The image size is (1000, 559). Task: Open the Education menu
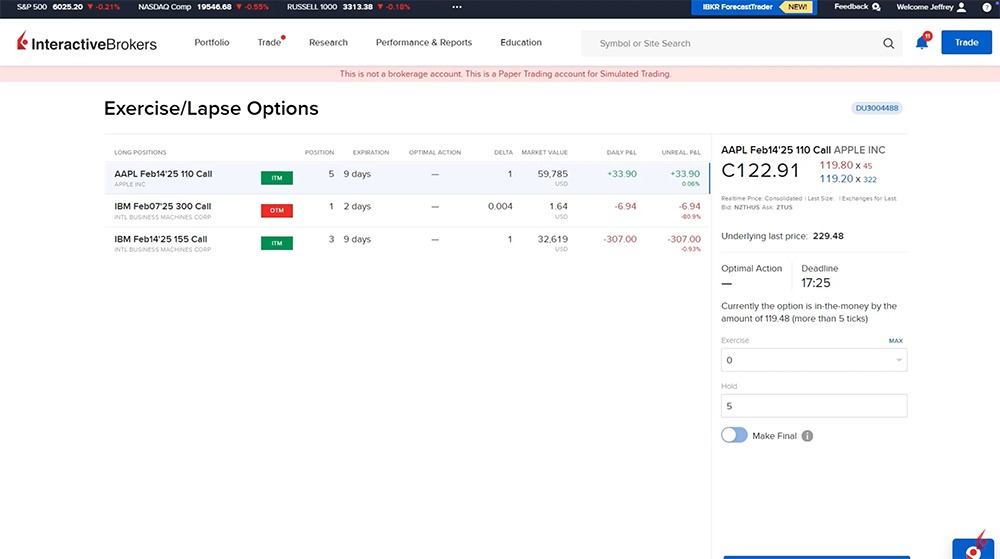tap(521, 43)
